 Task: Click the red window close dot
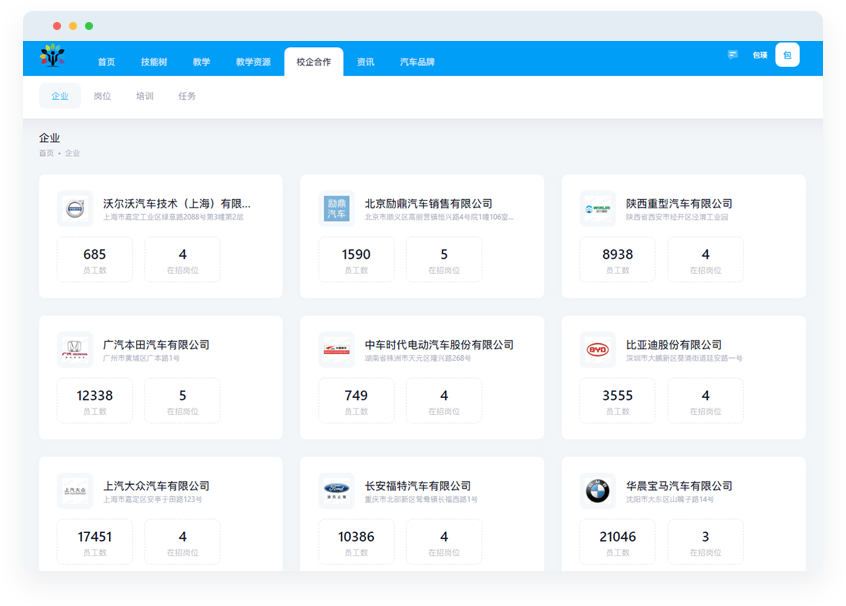(57, 26)
